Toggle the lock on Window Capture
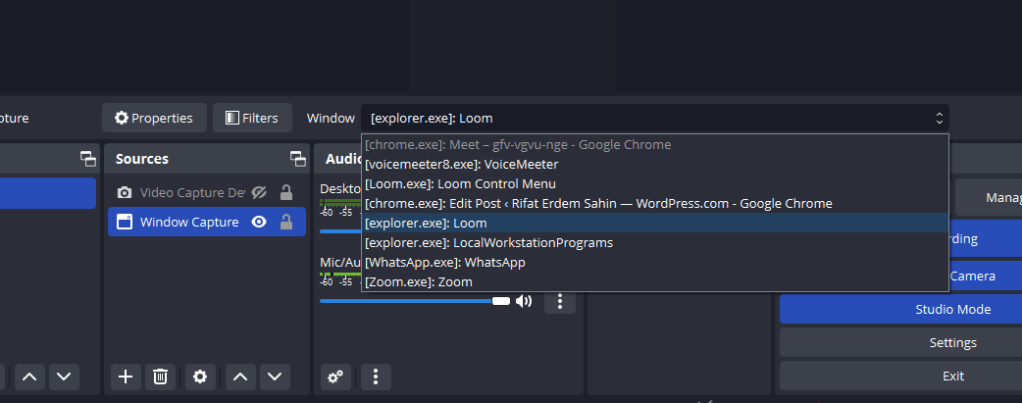Image resolution: width=1022 pixels, height=403 pixels. pos(285,222)
